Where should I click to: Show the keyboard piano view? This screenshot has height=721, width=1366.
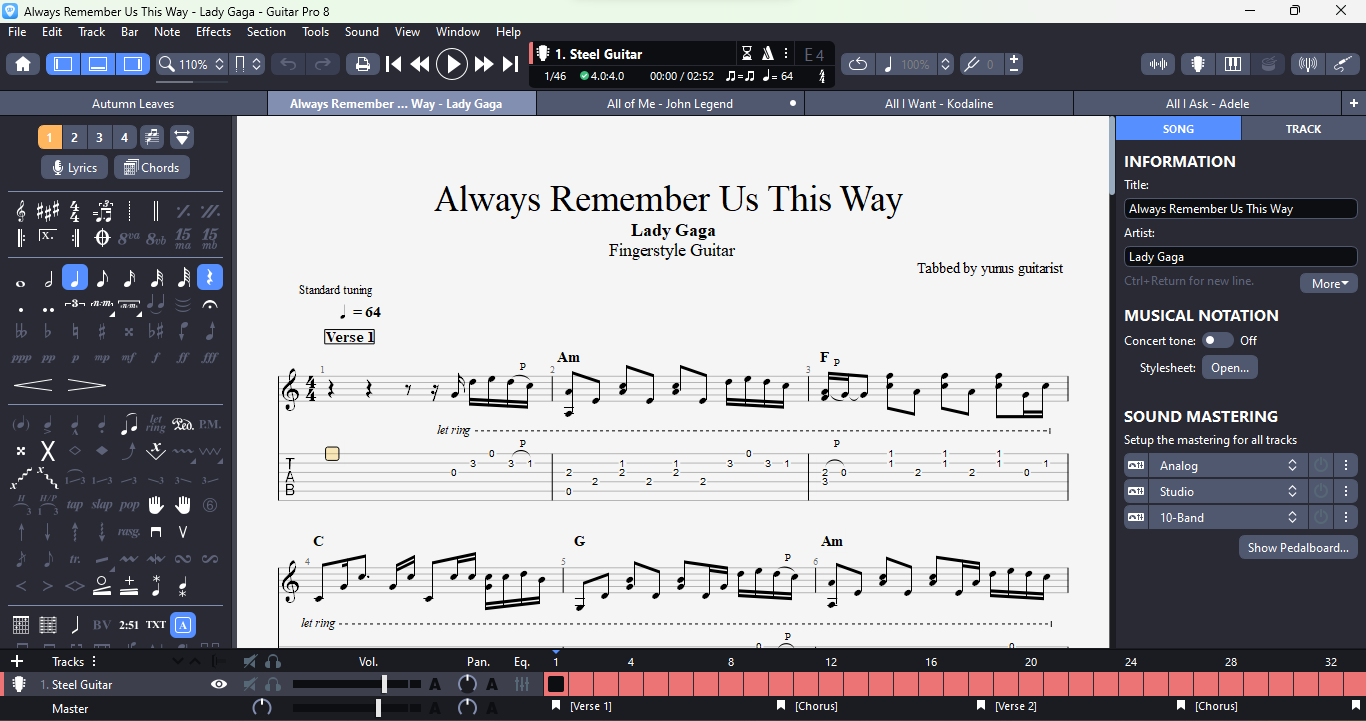click(x=1233, y=64)
